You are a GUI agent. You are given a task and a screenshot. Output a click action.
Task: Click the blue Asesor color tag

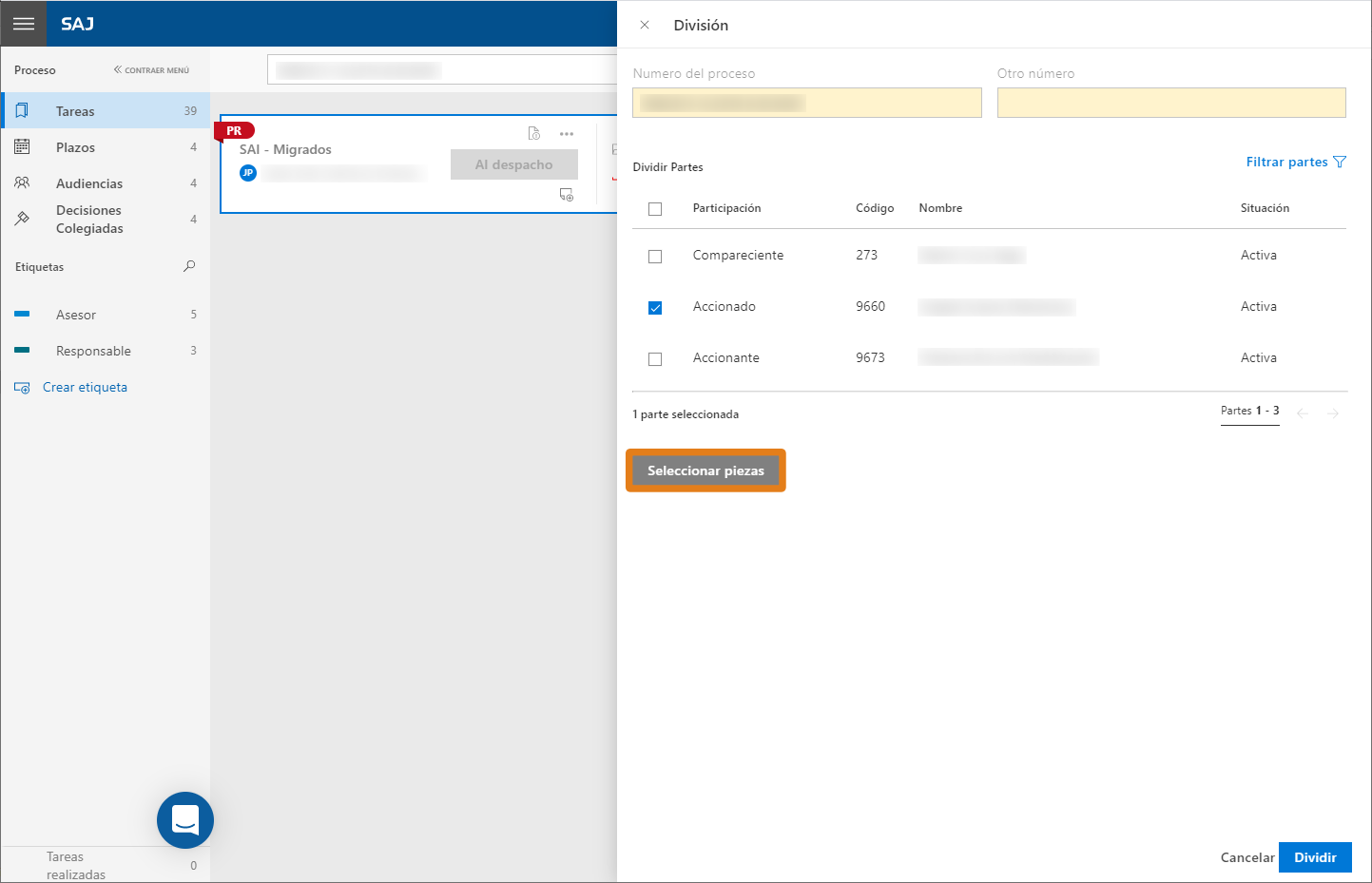[22, 314]
